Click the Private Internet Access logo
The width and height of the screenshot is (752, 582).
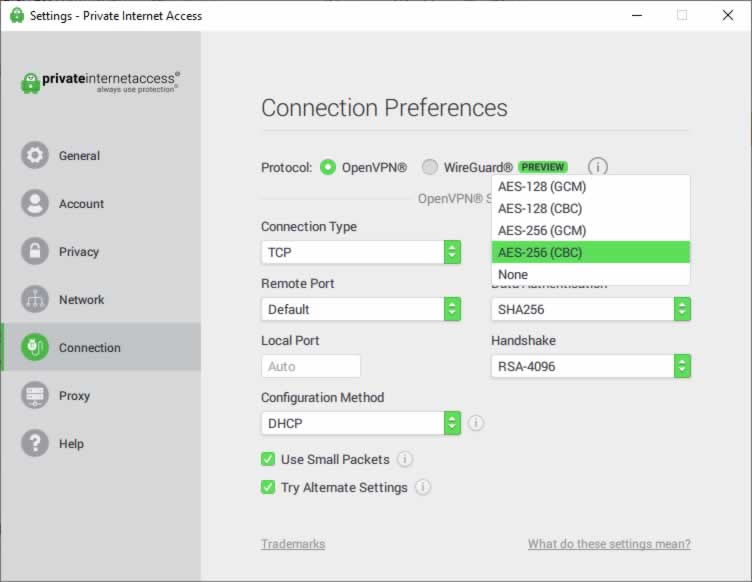pos(100,82)
